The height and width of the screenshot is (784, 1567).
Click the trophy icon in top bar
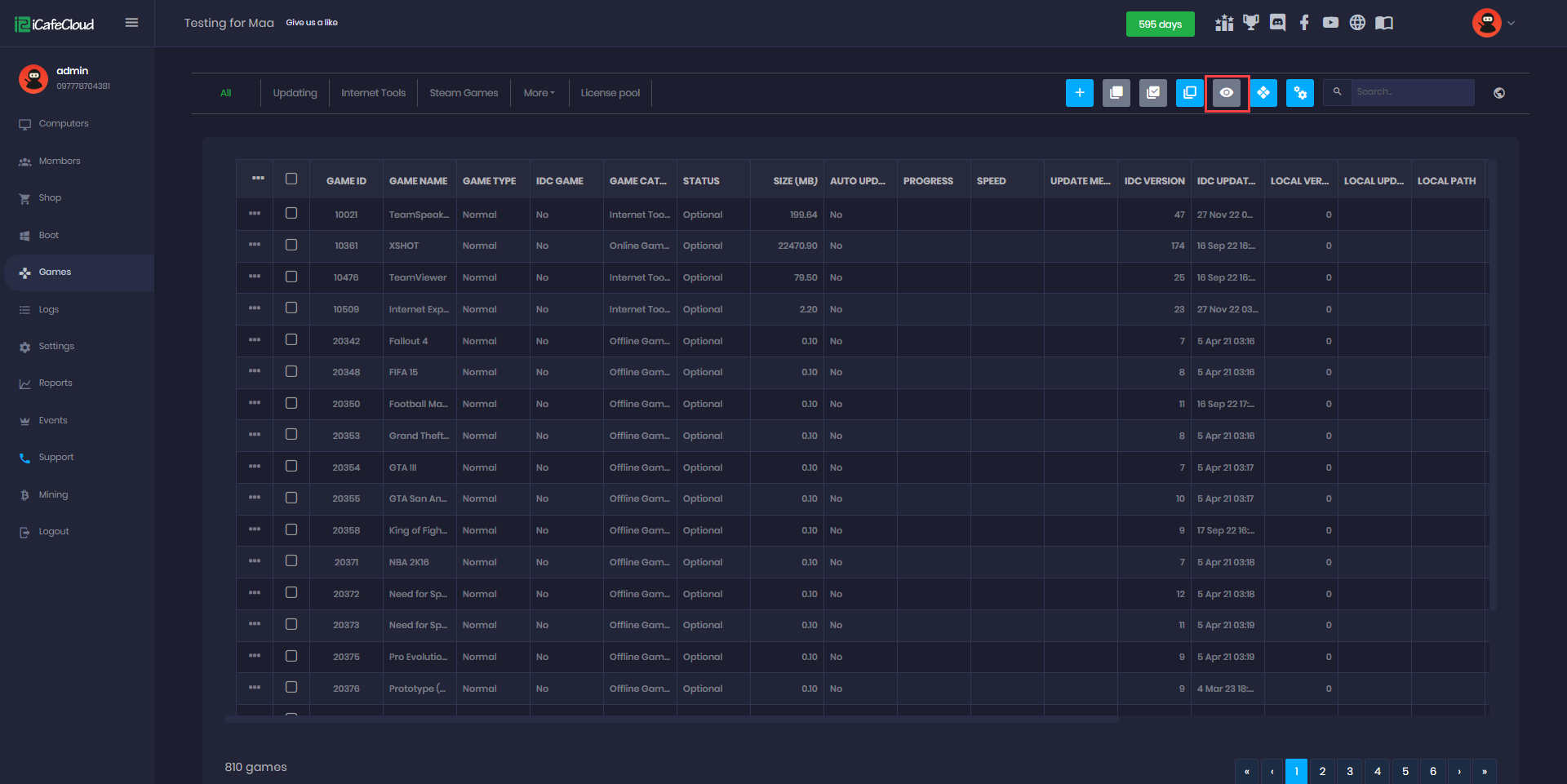[x=1250, y=23]
